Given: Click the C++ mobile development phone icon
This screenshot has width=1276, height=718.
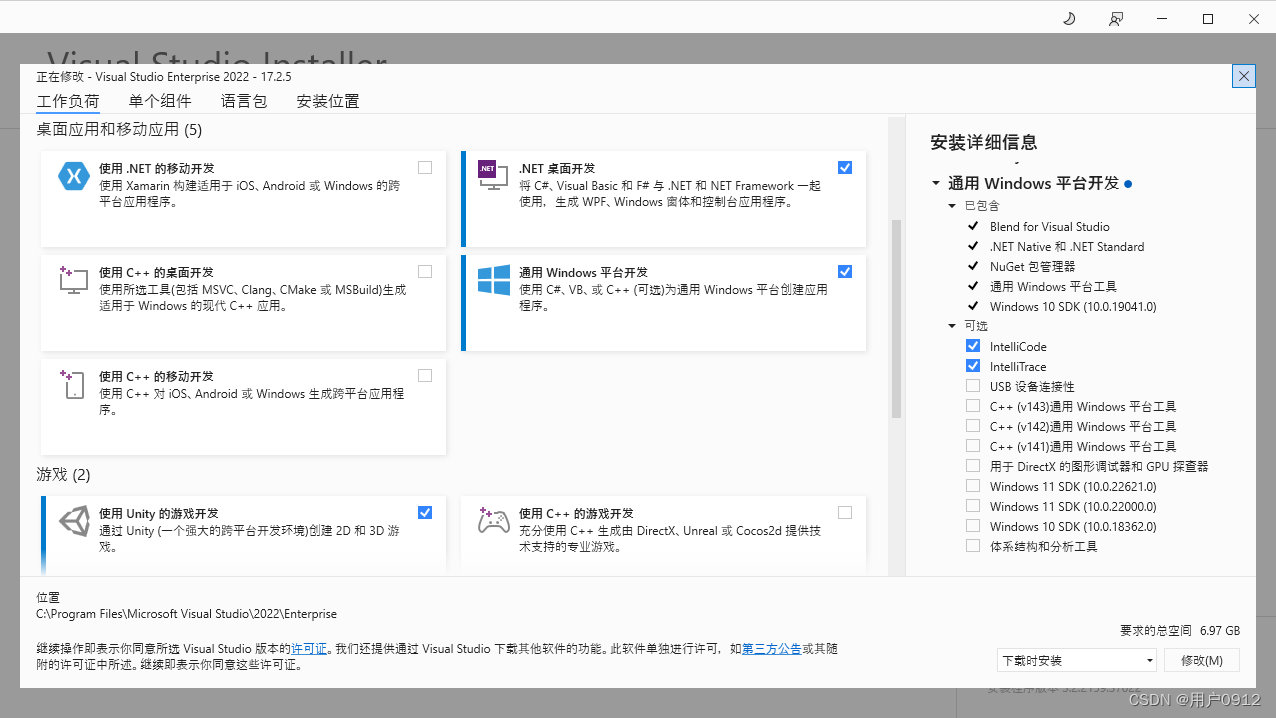Looking at the screenshot, I should (x=74, y=384).
